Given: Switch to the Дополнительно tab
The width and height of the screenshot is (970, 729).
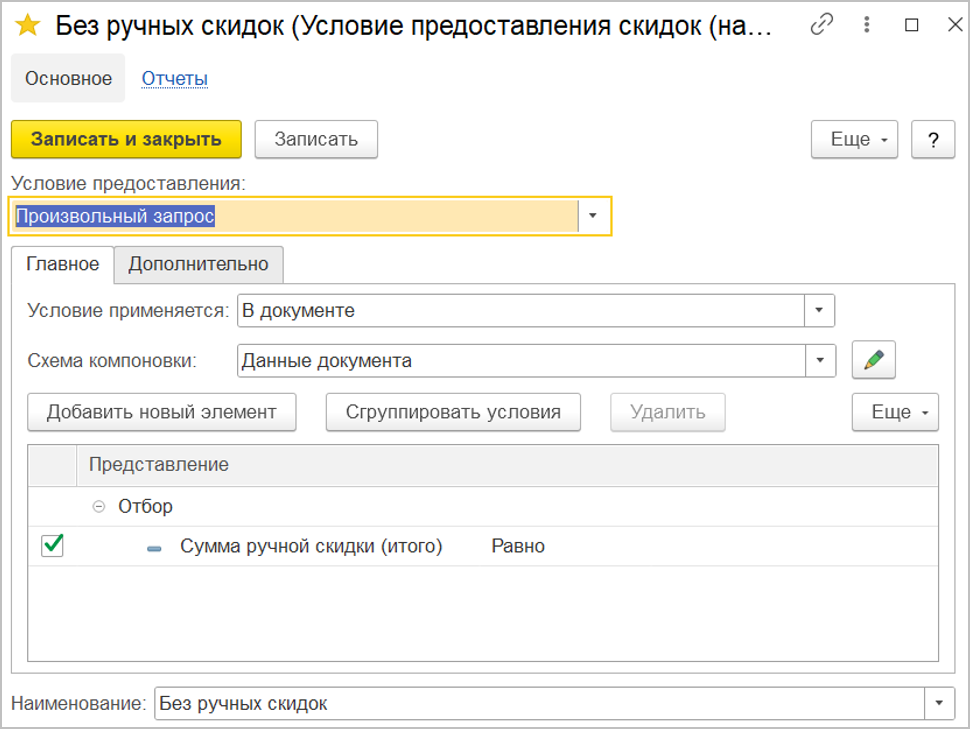Looking at the screenshot, I should (198, 265).
